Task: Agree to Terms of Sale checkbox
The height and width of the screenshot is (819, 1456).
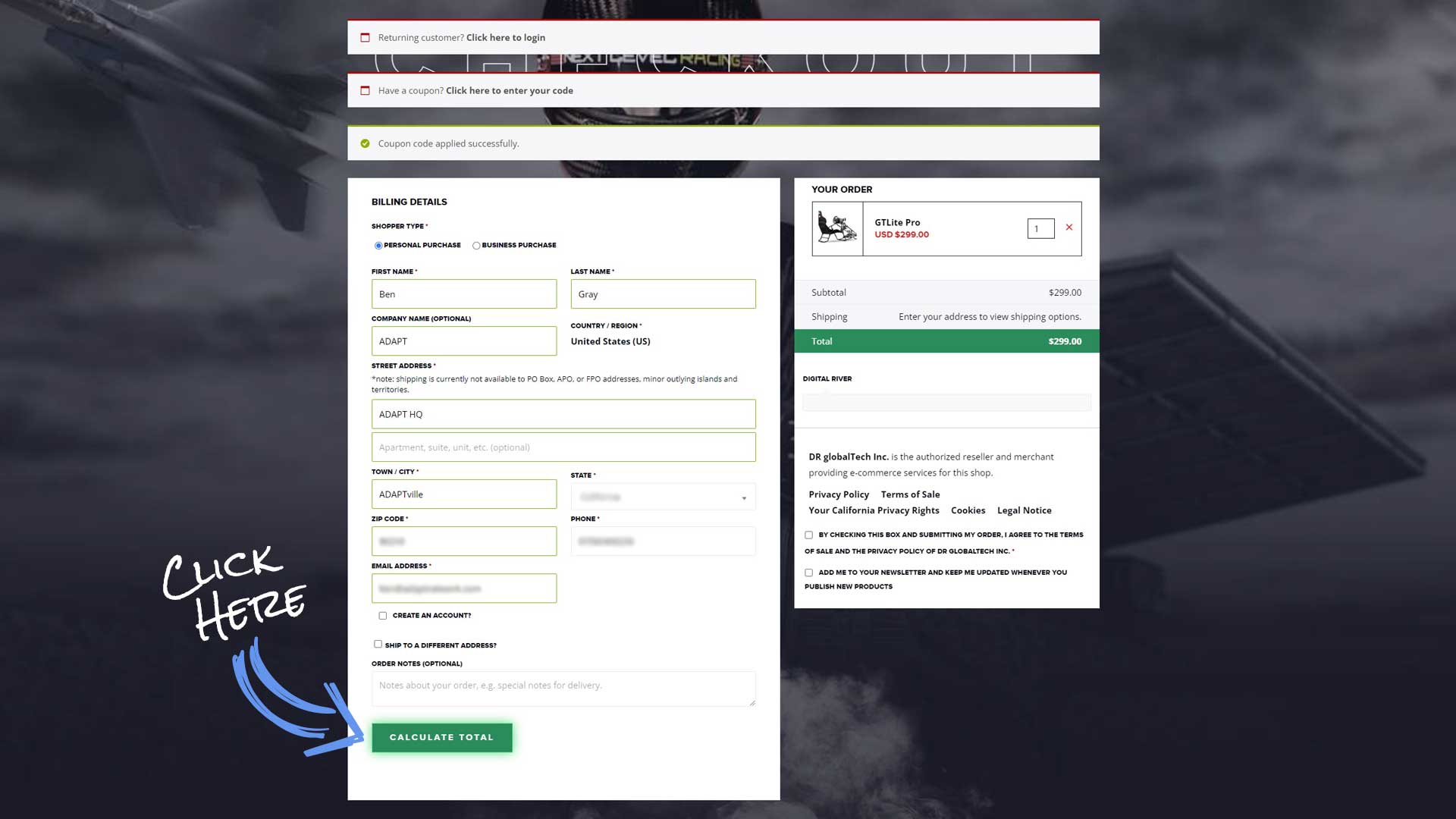Action: pyautogui.click(x=808, y=535)
